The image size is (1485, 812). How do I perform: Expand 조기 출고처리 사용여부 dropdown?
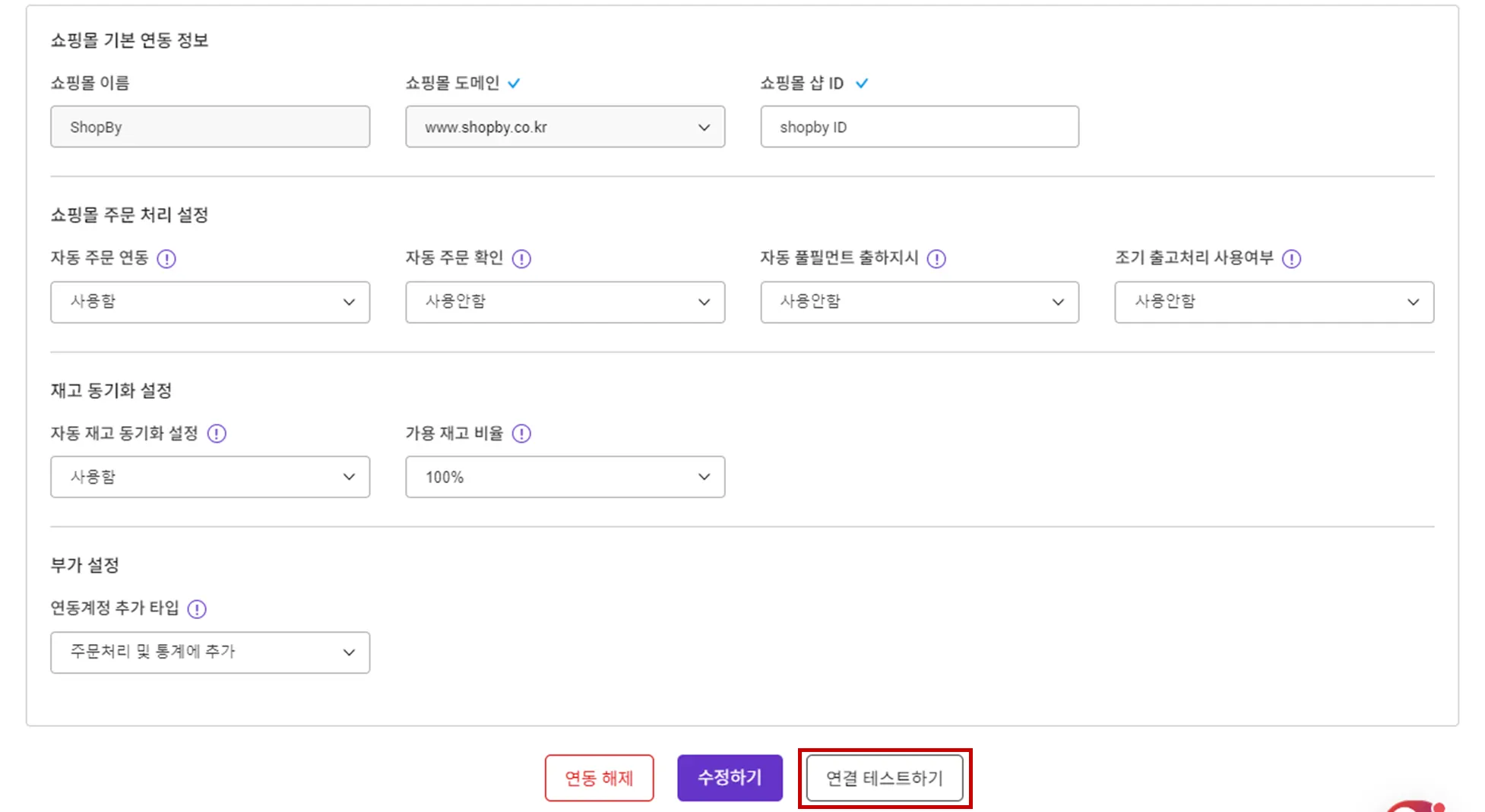1274,302
